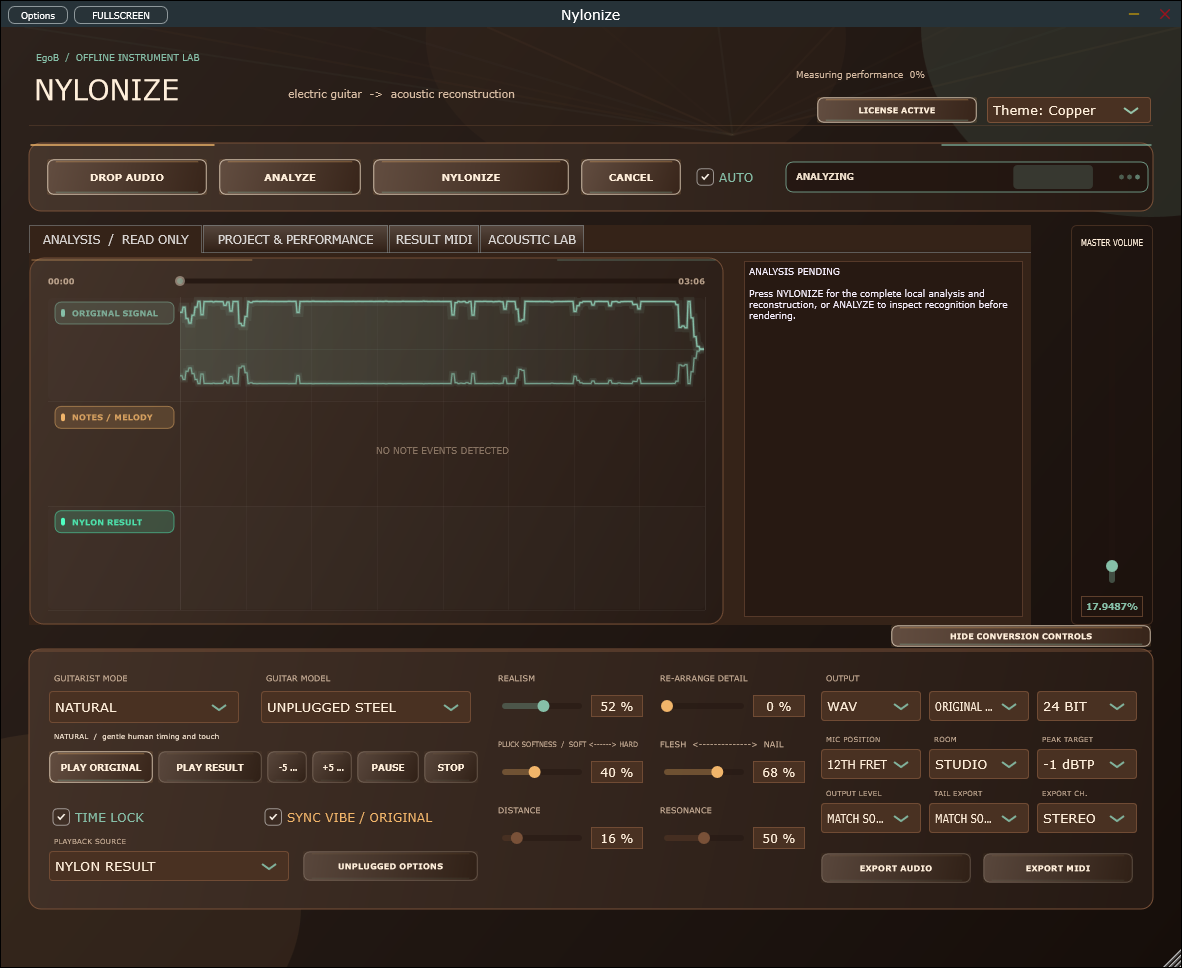
Task: Click the ANALYZE button
Action: coord(289,177)
